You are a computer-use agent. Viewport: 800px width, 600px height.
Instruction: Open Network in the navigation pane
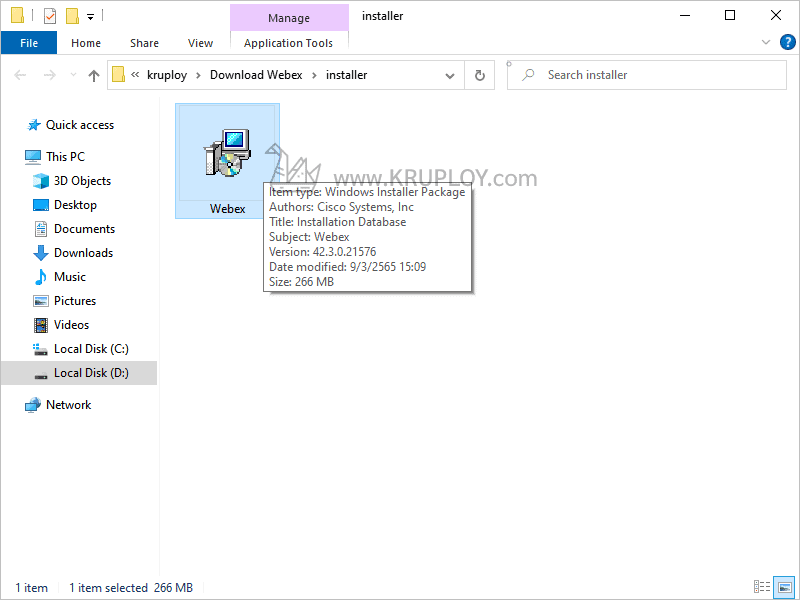[68, 405]
